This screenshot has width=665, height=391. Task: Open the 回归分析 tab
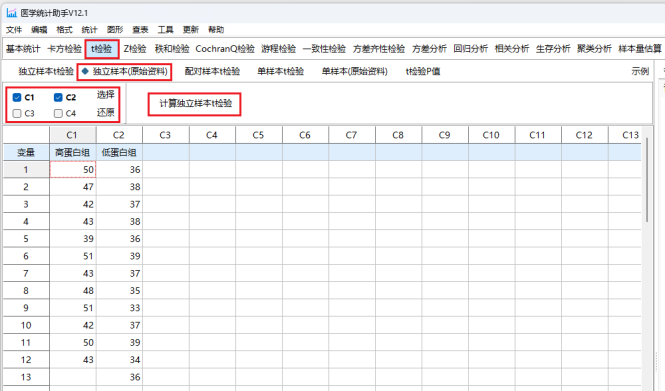pos(470,49)
